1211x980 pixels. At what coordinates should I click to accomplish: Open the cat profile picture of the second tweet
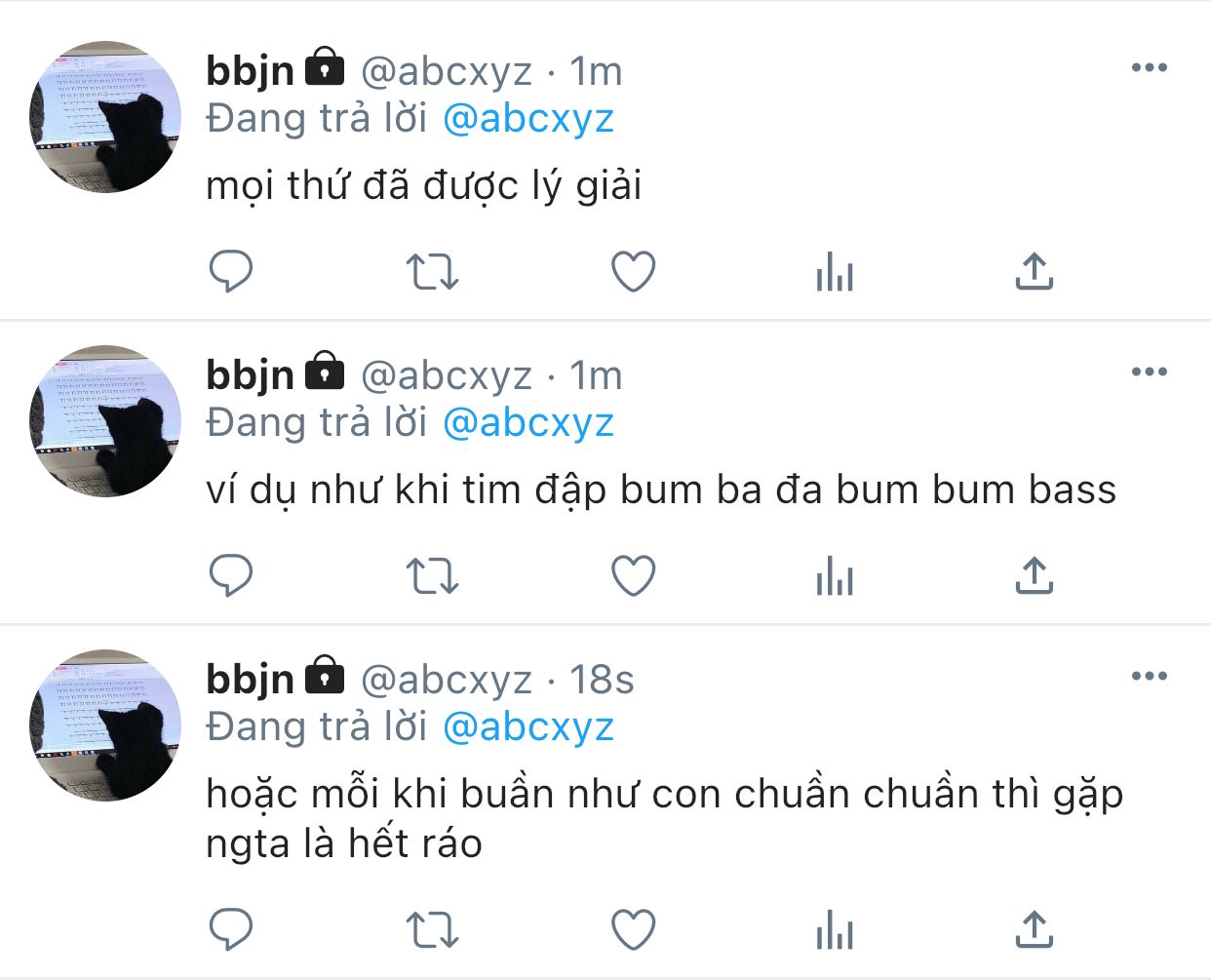click(x=105, y=420)
